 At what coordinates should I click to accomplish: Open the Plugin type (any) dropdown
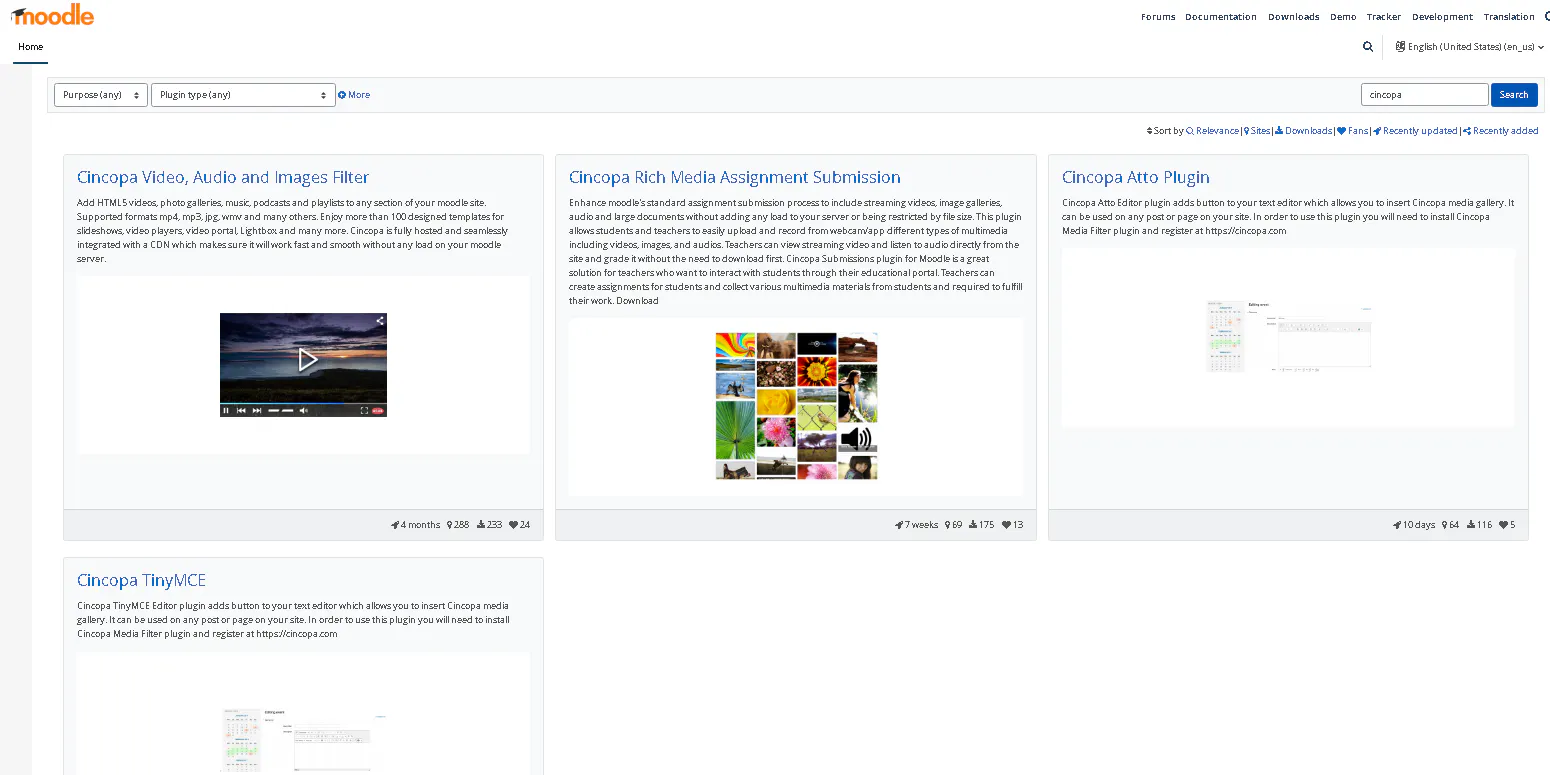pos(243,95)
